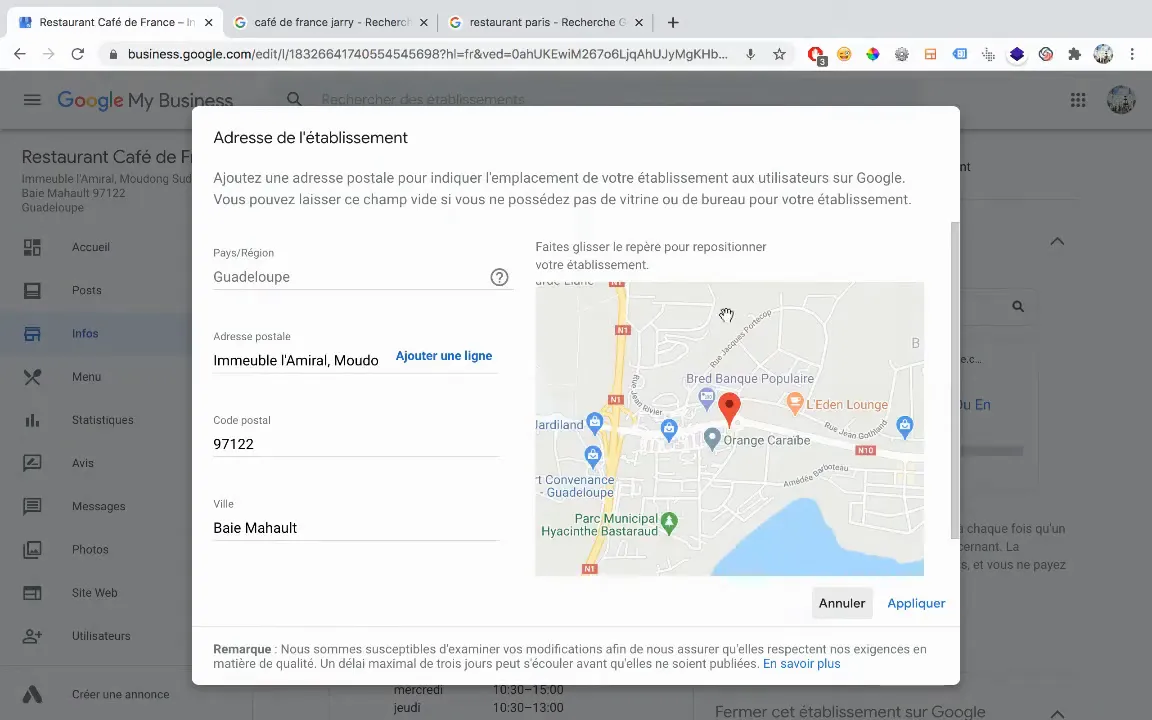
Task: Click the Site Web icon
Action: [x=32, y=593]
